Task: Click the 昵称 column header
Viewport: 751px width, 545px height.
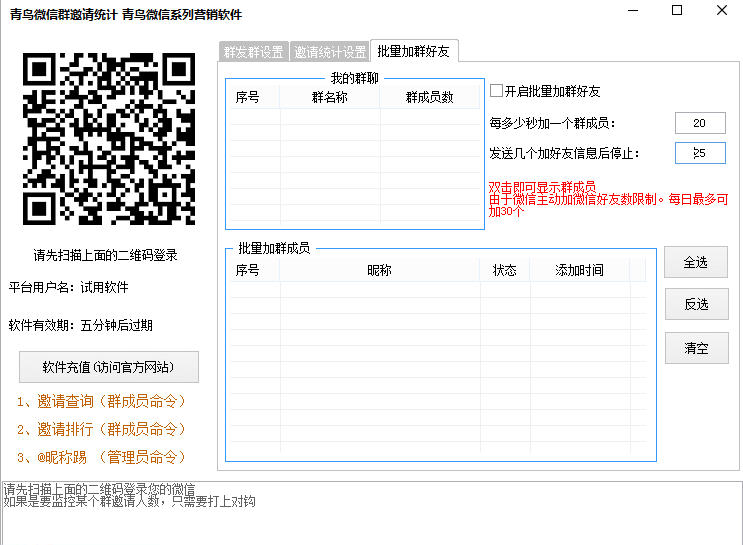Action: (x=379, y=270)
